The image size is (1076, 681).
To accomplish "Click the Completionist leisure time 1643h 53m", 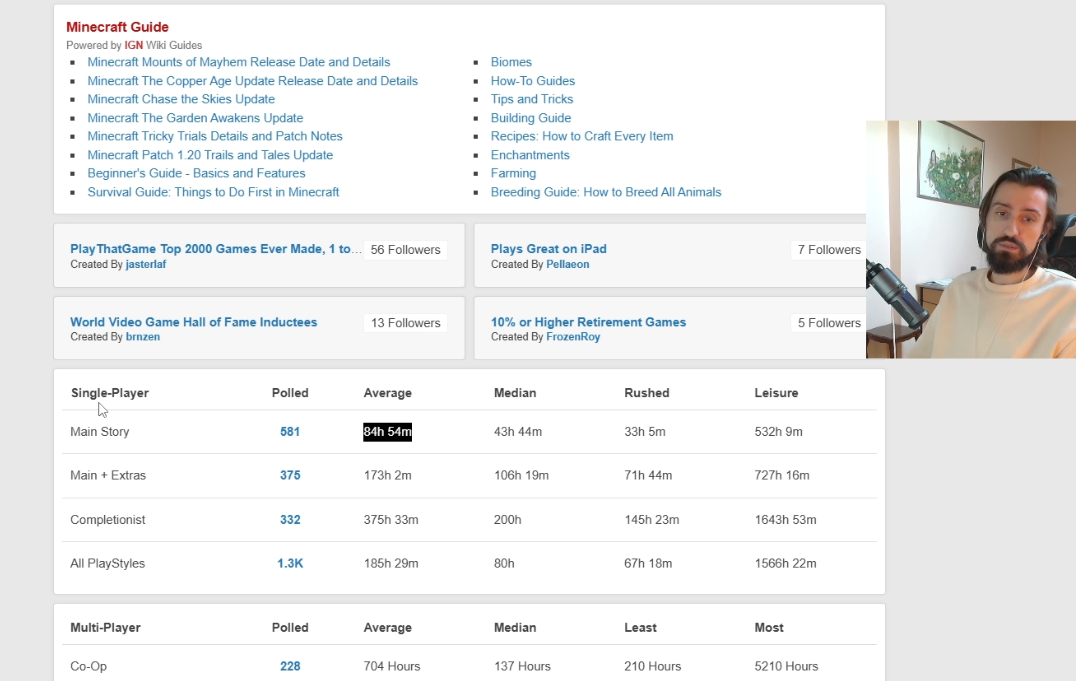I will (785, 520).
